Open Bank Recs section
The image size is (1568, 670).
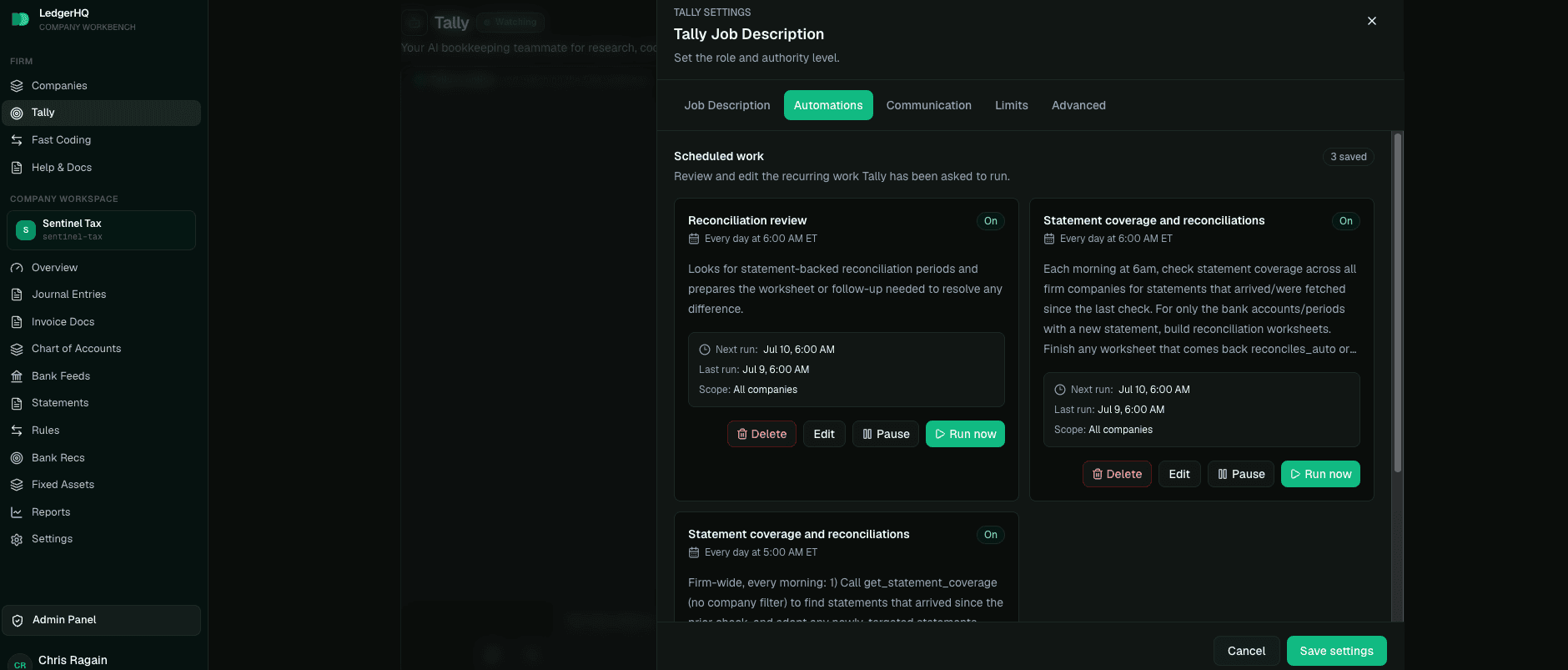(x=101, y=458)
